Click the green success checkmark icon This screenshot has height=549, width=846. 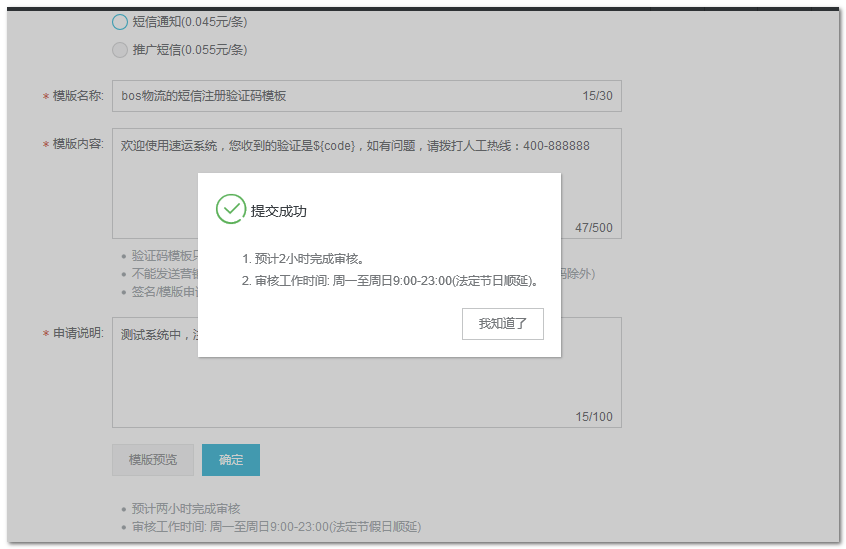pyautogui.click(x=230, y=209)
